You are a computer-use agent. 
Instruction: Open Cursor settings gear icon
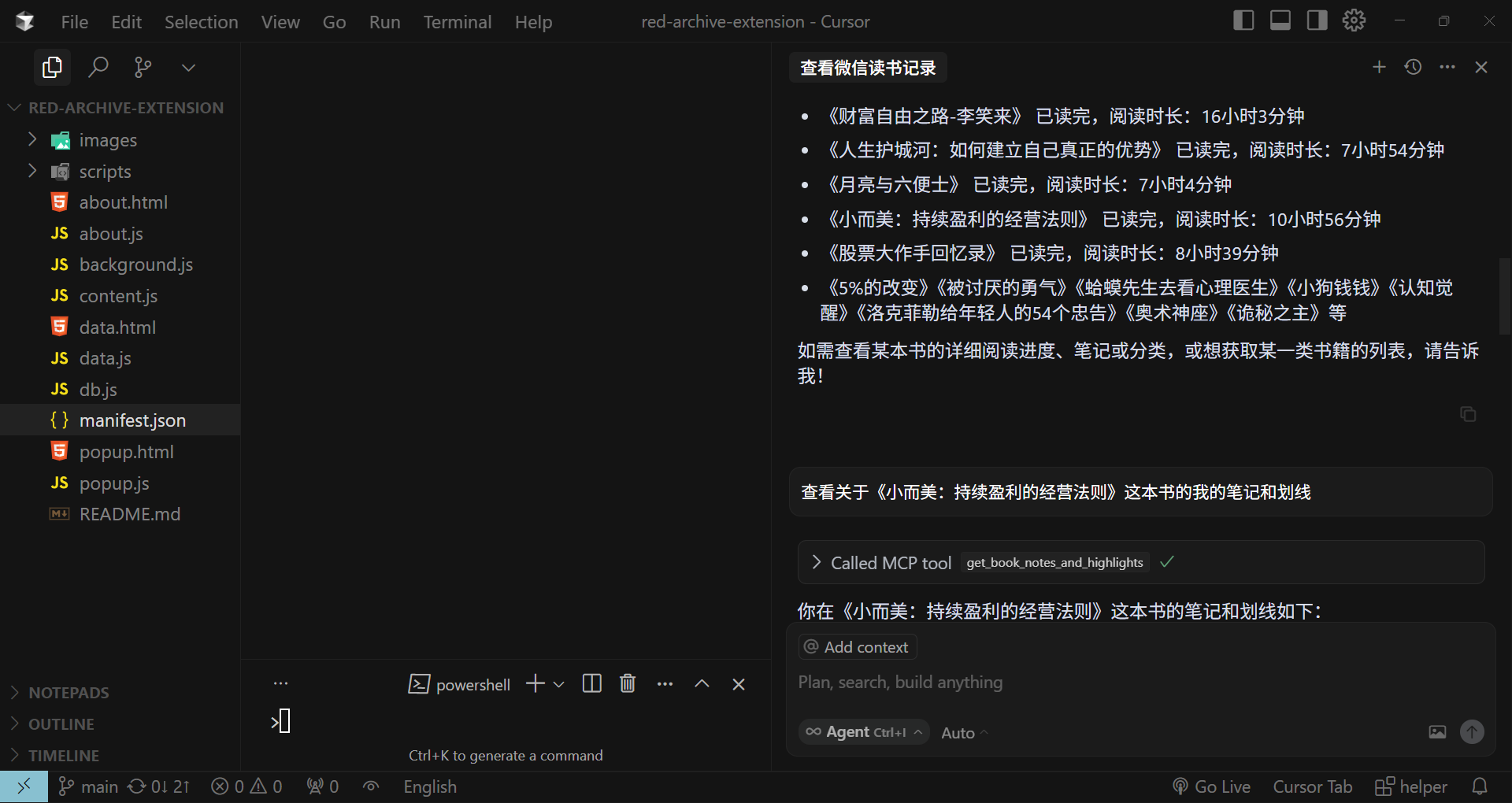[1354, 20]
